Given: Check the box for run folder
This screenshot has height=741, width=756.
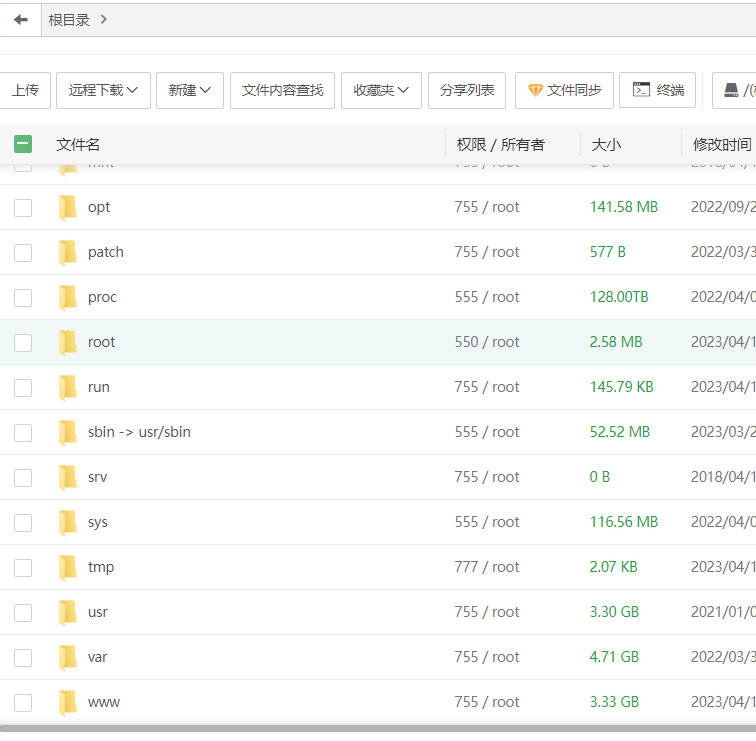Looking at the screenshot, I should 23,388.
